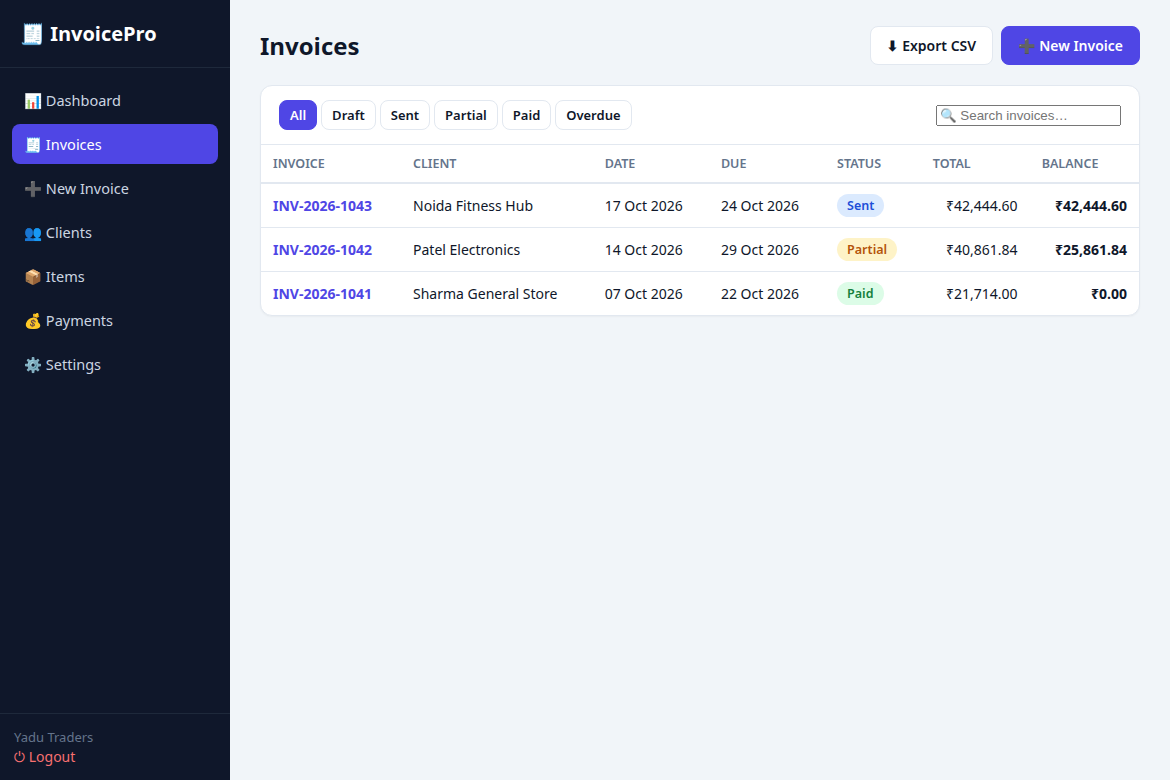This screenshot has width=1170, height=780.
Task: Select the All filter tab
Action: [x=298, y=115]
